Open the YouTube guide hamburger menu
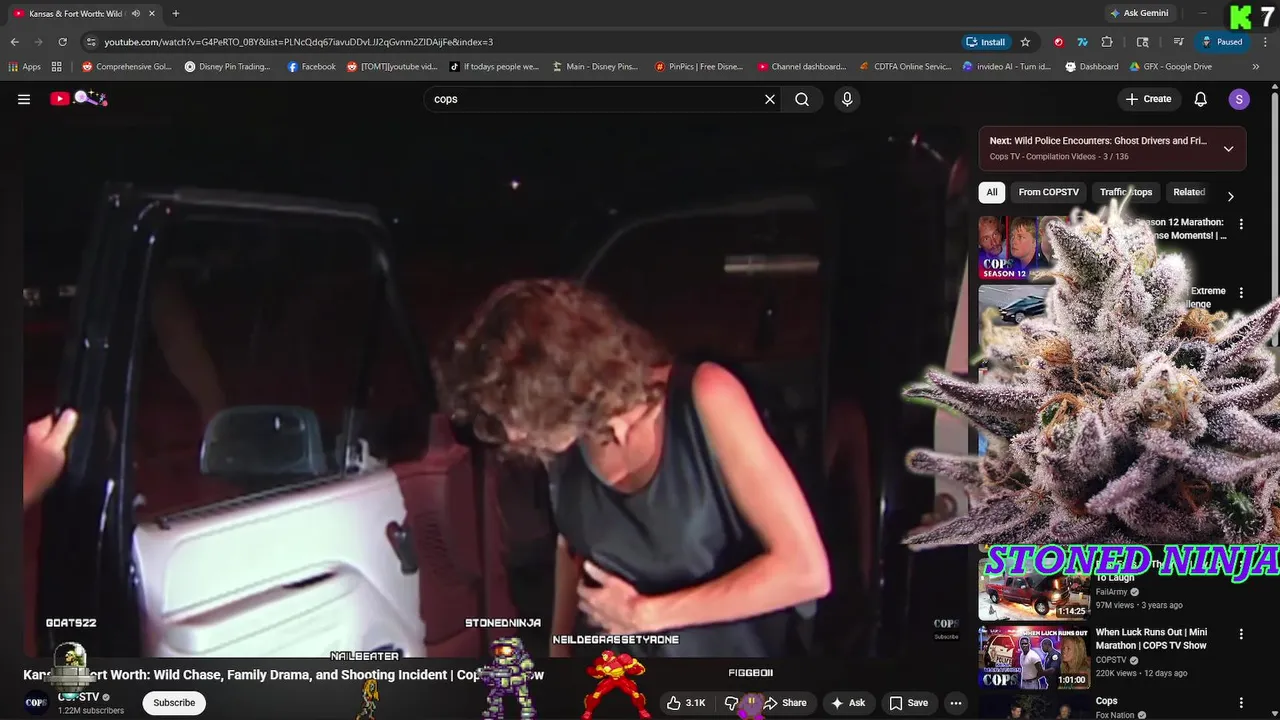Image resolution: width=1280 pixels, height=720 pixels. (x=24, y=99)
